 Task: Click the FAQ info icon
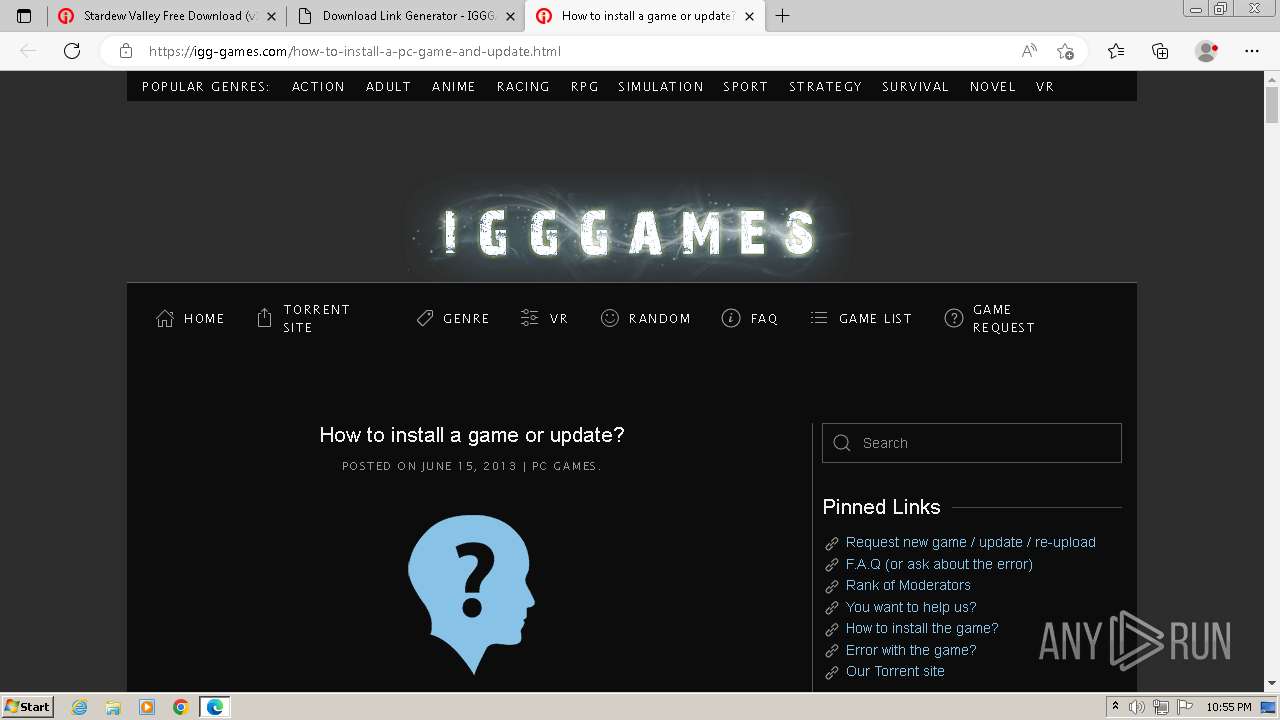click(x=731, y=318)
